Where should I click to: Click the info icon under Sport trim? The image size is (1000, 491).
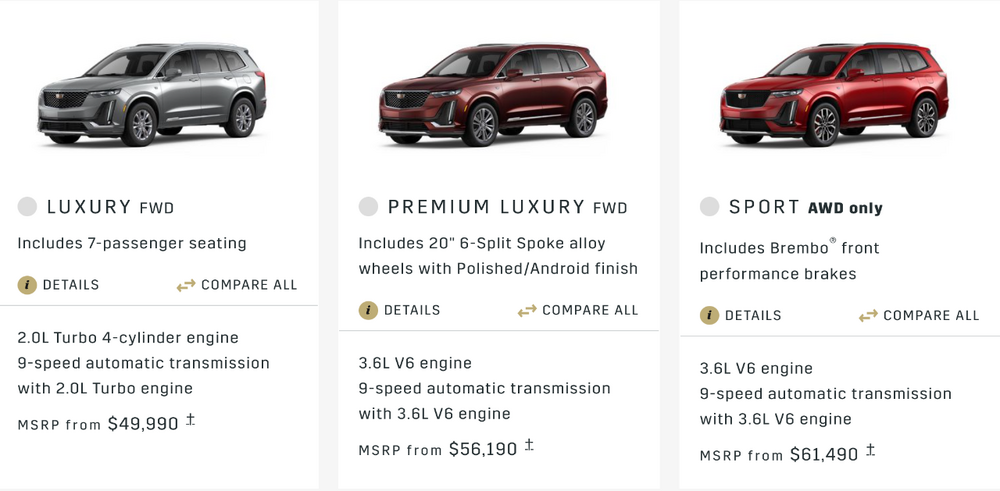709,315
